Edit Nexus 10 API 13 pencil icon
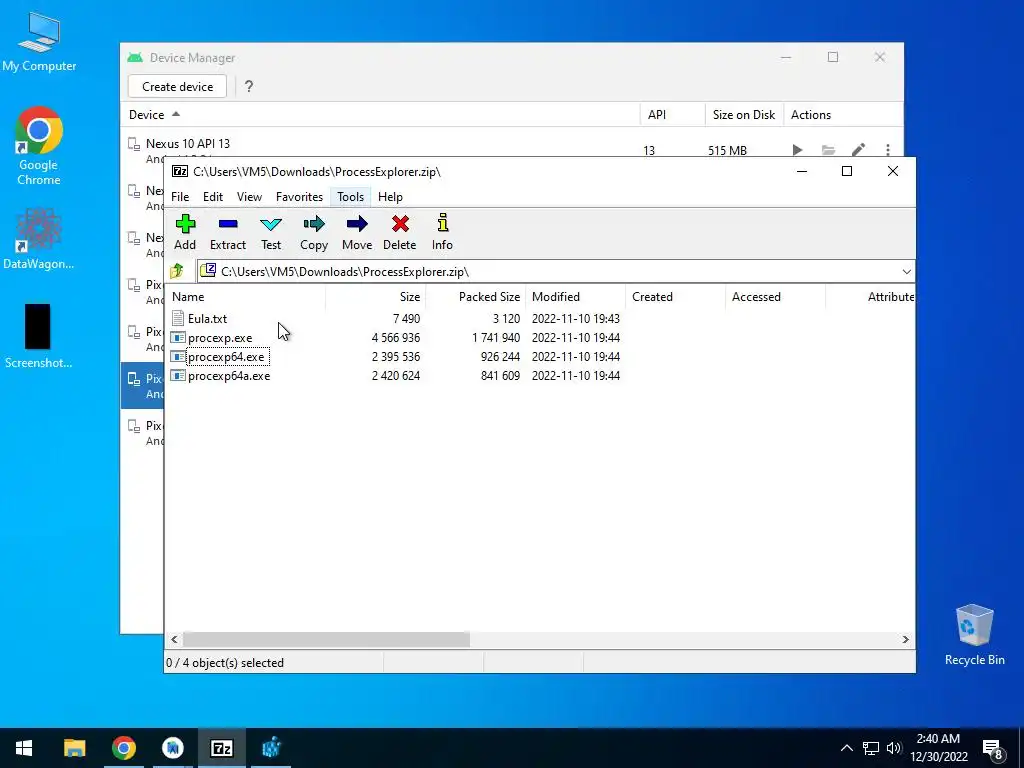Screen dimensions: 1024x768 [x=858, y=150]
